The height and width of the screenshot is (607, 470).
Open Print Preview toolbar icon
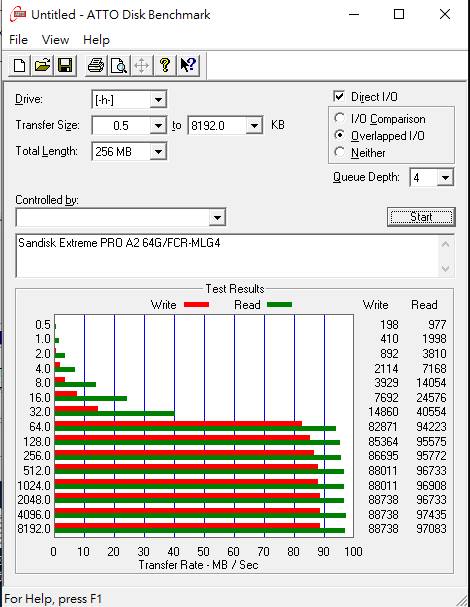(118, 65)
